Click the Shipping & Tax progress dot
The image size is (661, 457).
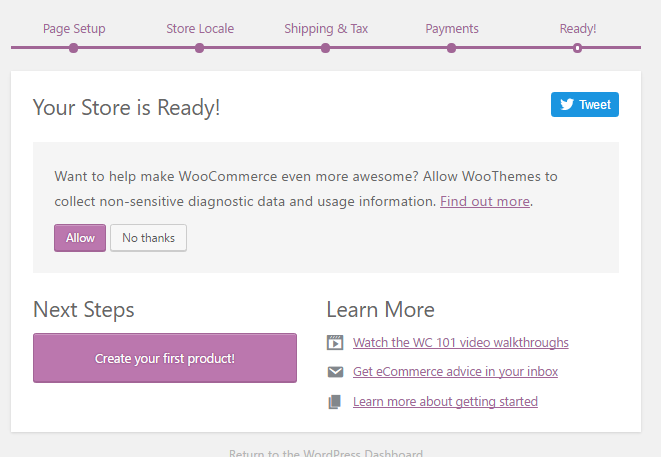tap(325, 48)
